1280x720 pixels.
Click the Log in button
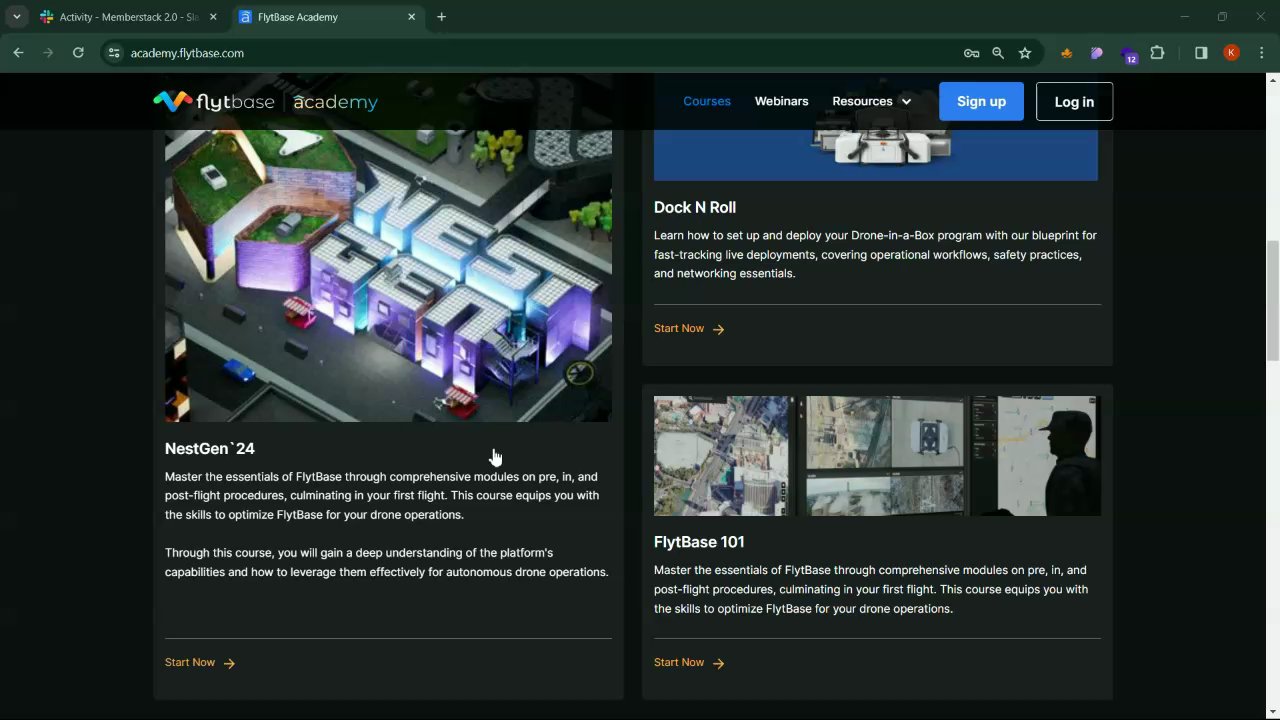click(1074, 101)
